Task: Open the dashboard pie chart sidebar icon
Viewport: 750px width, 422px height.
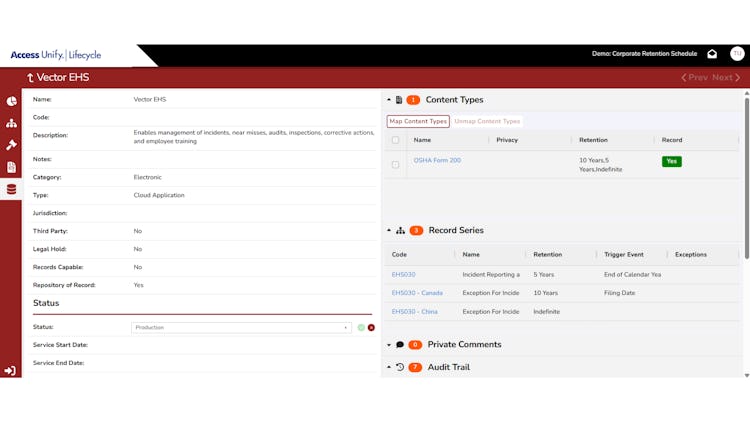Action: [11, 101]
